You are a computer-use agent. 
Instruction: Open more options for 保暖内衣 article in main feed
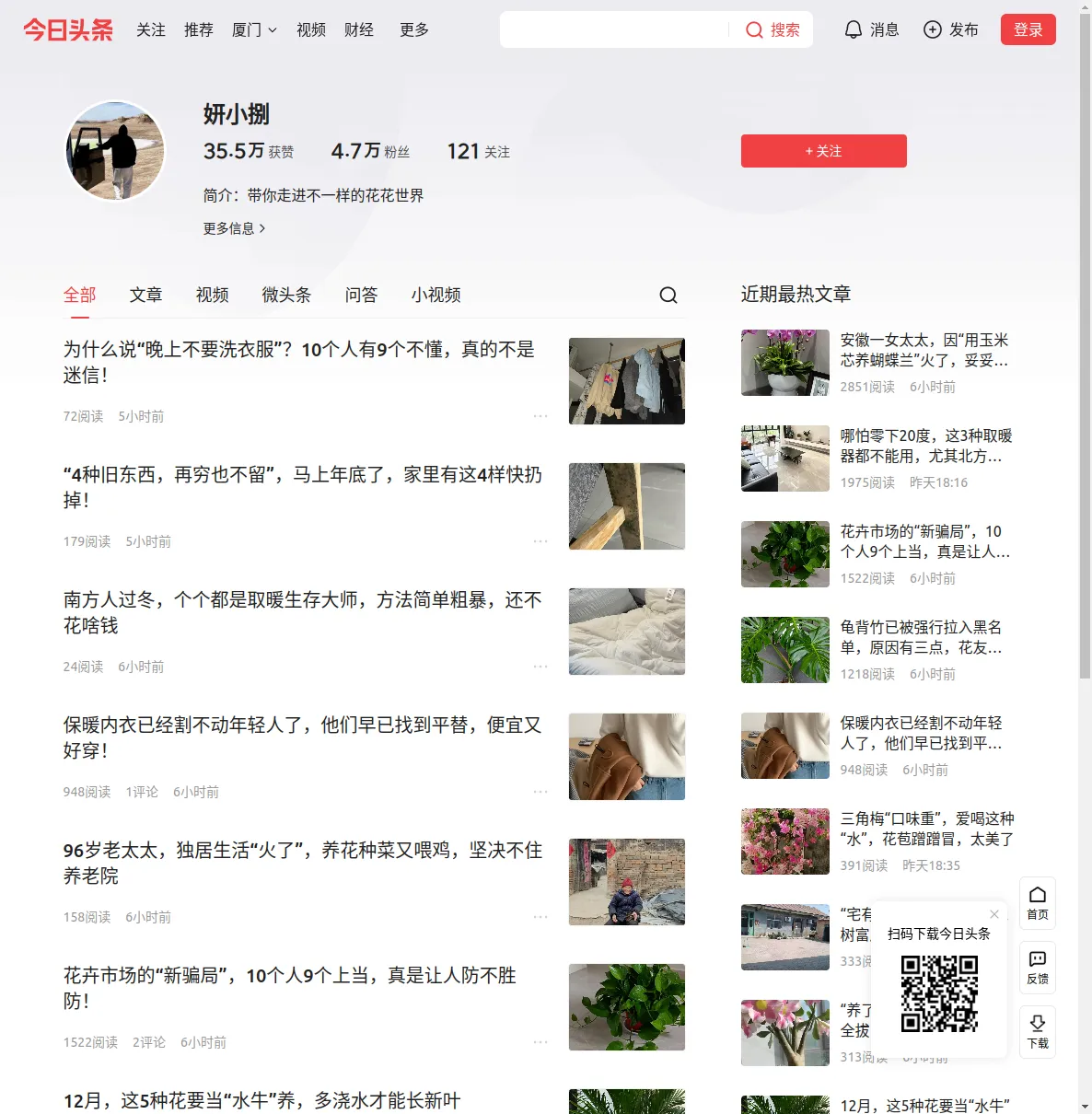(540, 792)
